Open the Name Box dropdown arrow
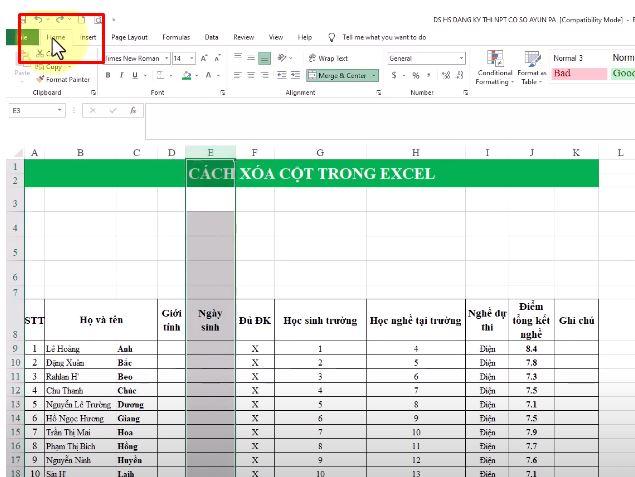 point(60,110)
